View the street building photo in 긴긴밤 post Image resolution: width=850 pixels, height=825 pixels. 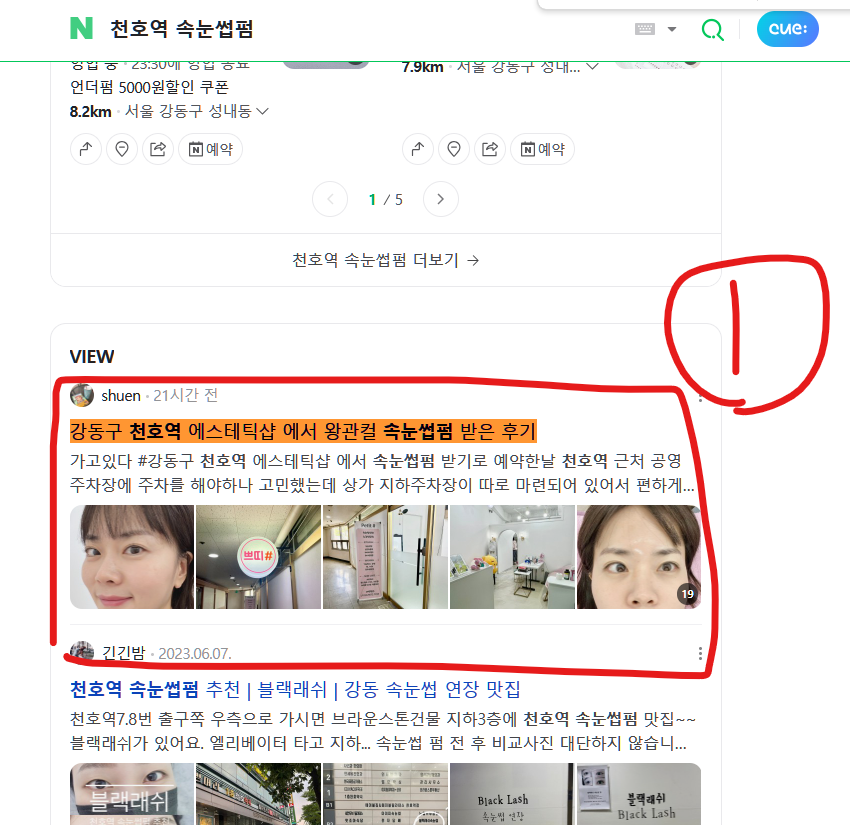[x=258, y=794]
